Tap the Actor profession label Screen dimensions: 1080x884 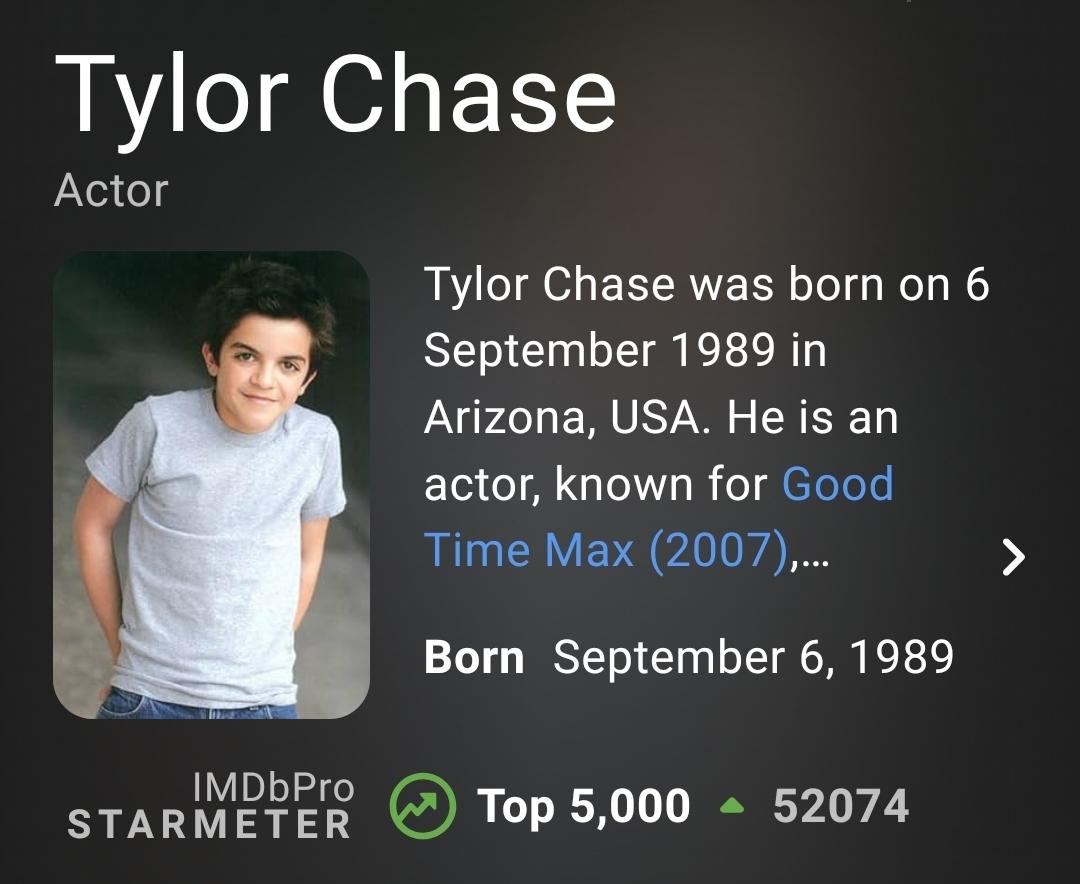(x=111, y=190)
